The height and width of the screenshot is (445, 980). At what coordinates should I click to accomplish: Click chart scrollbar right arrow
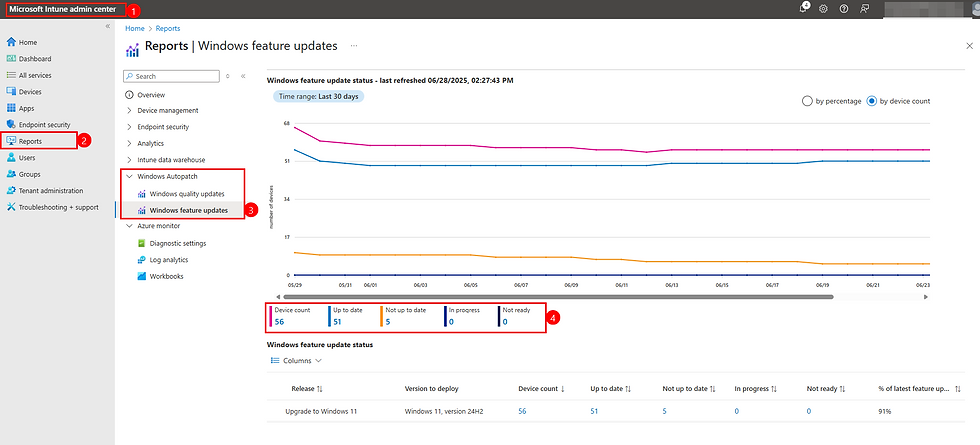tap(926, 297)
